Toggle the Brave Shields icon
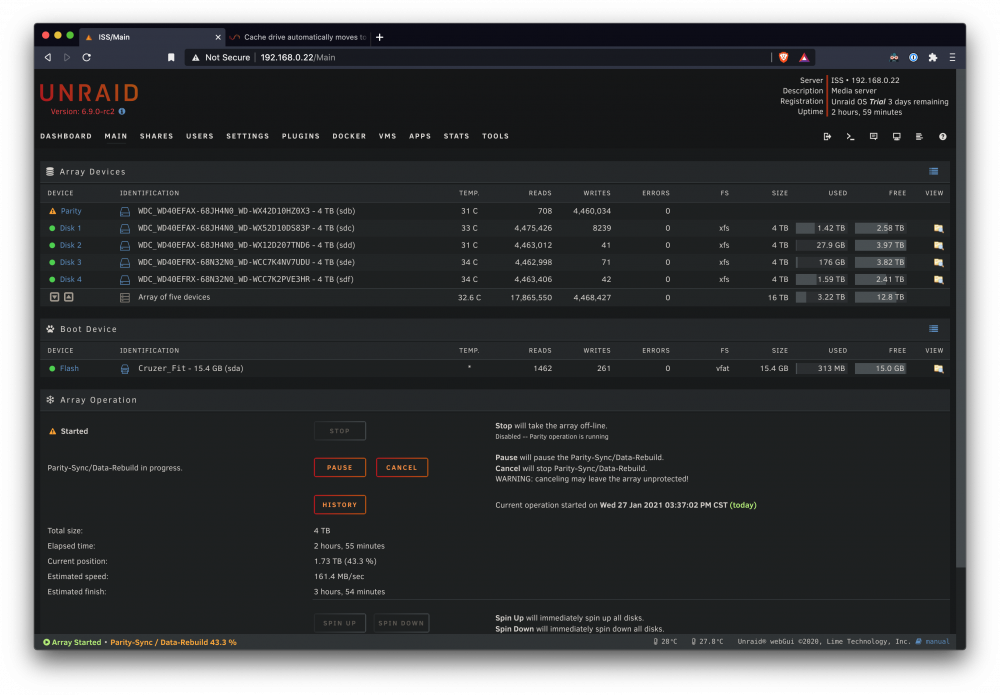This screenshot has width=1000, height=695. 784,57
